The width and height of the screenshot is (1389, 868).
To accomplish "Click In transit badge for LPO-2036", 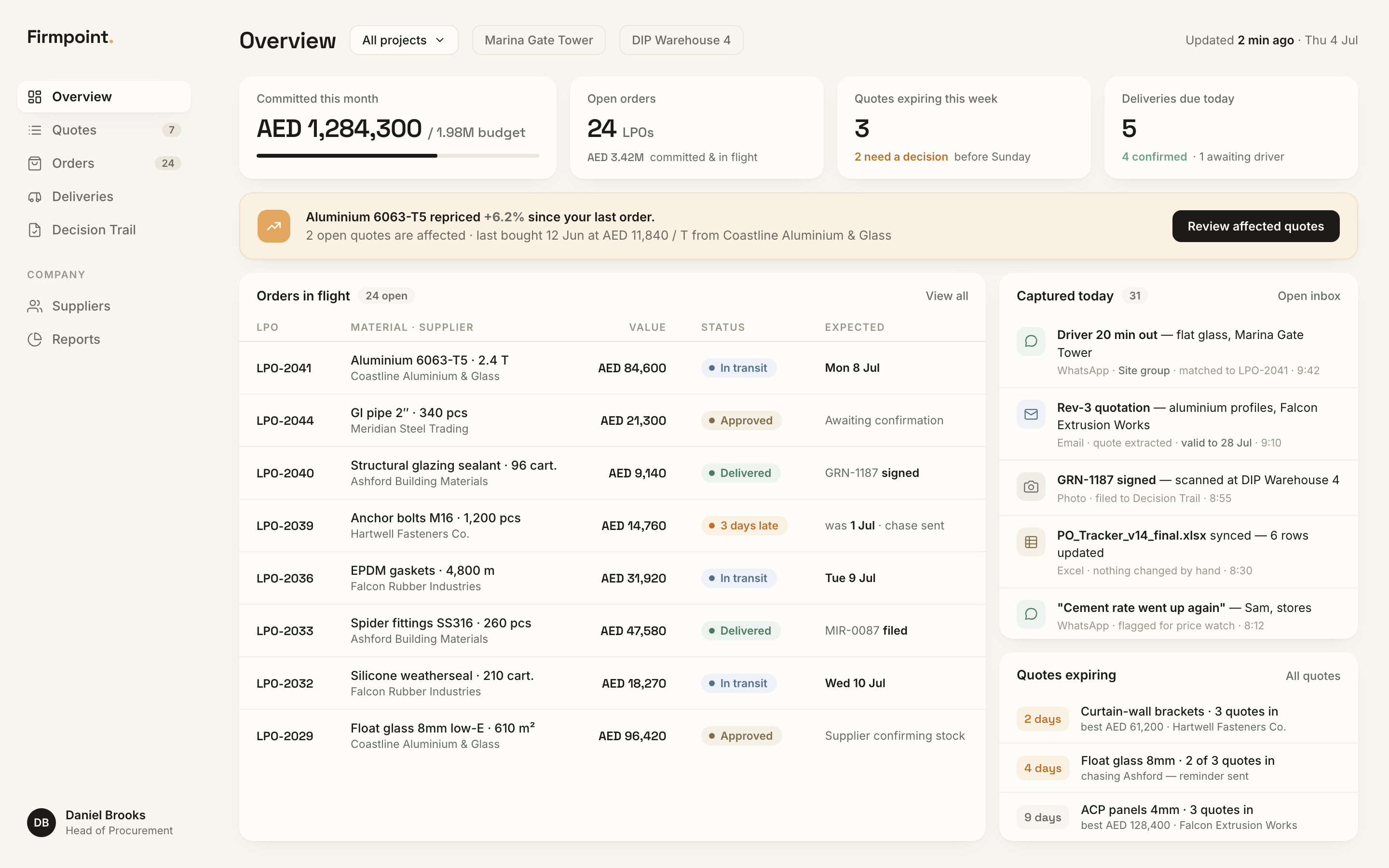I will coord(739,578).
